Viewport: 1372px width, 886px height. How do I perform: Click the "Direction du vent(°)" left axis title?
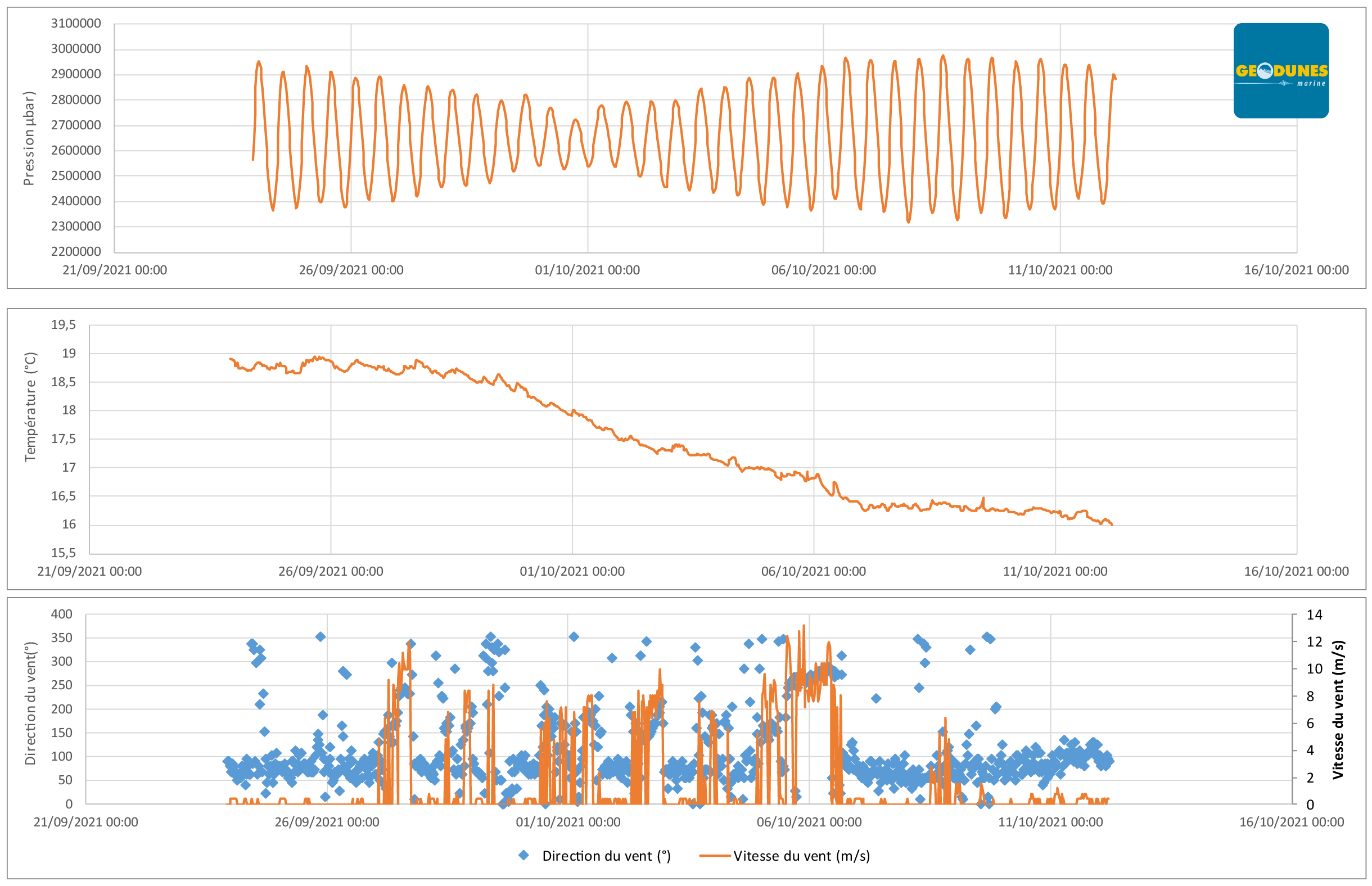point(30,703)
